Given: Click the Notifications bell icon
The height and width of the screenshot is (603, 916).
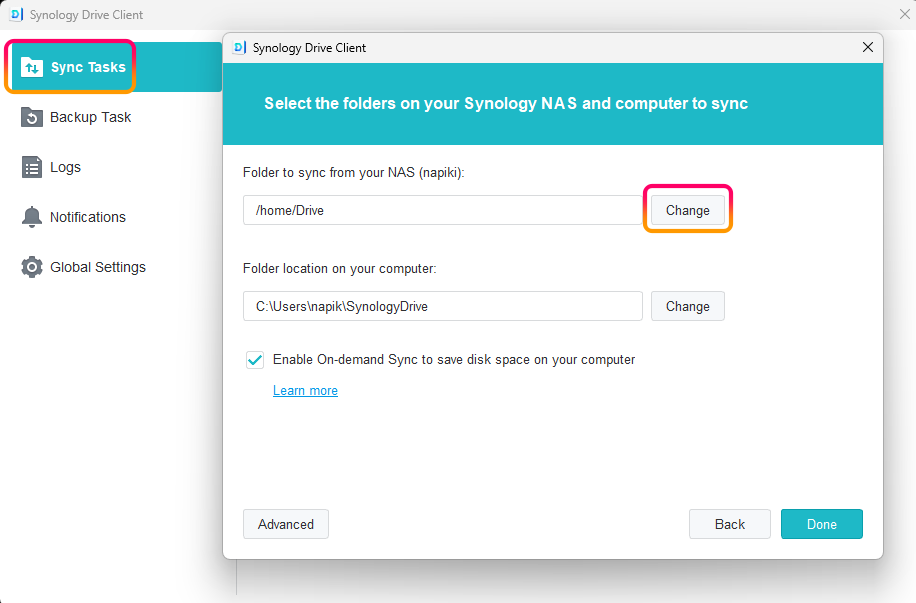Looking at the screenshot, I should [32, 217].
